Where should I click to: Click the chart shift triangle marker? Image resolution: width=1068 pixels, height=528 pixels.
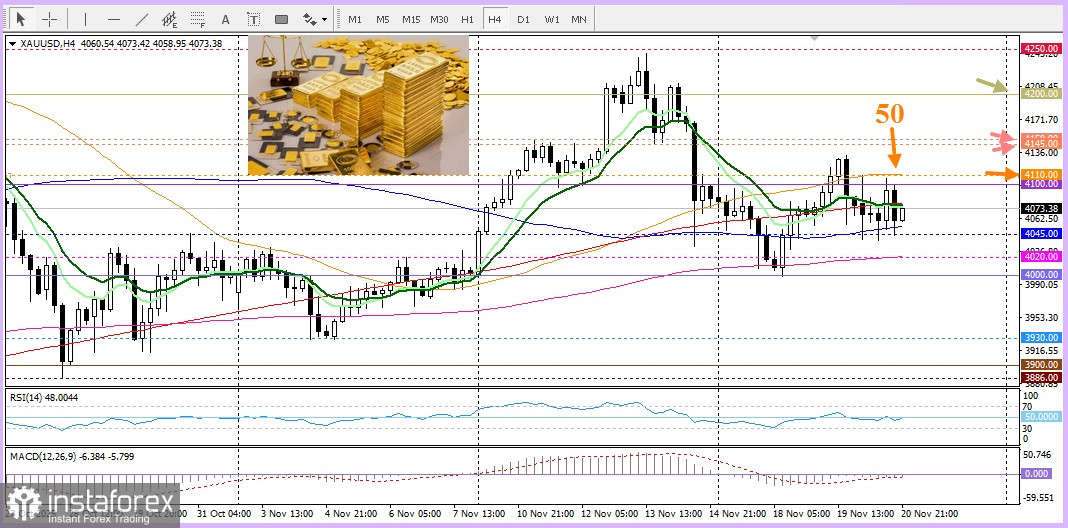(815, 38)
